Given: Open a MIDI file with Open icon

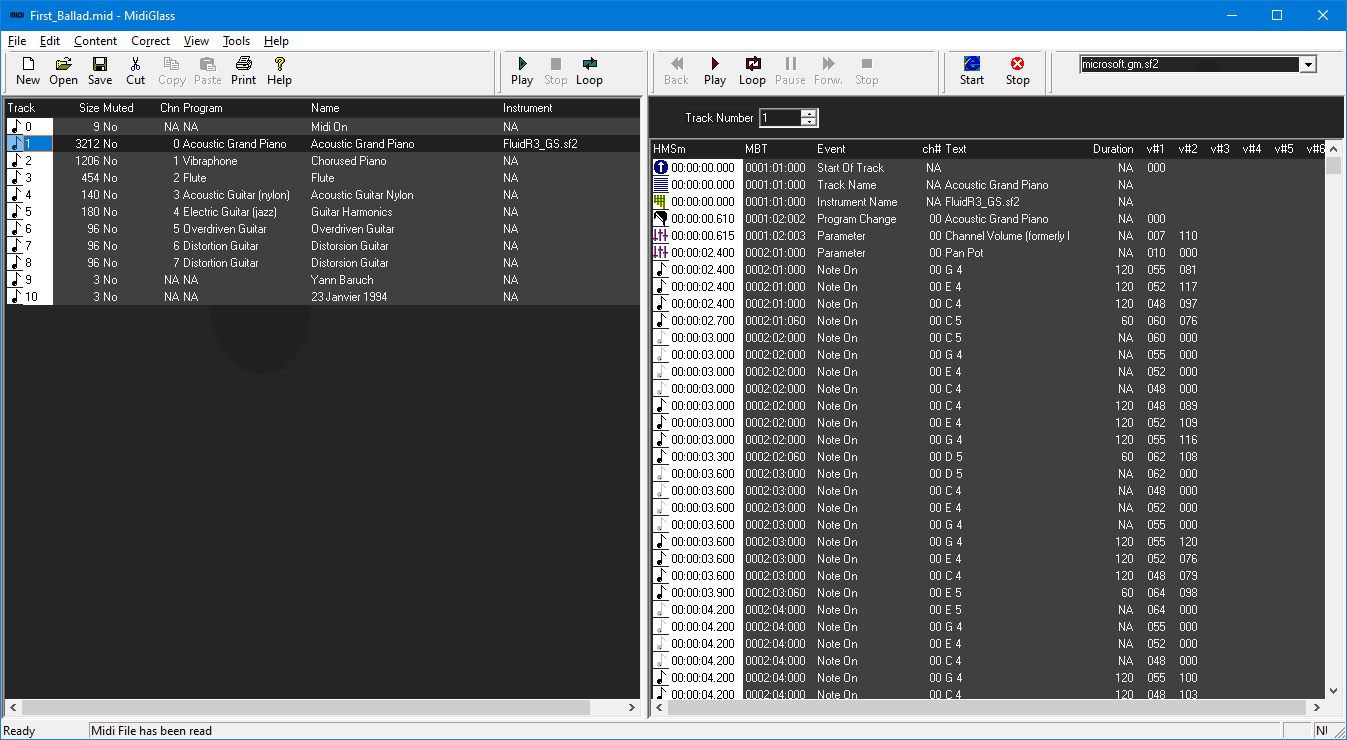Looking at the screenshot, I should (x=63, y=71).
